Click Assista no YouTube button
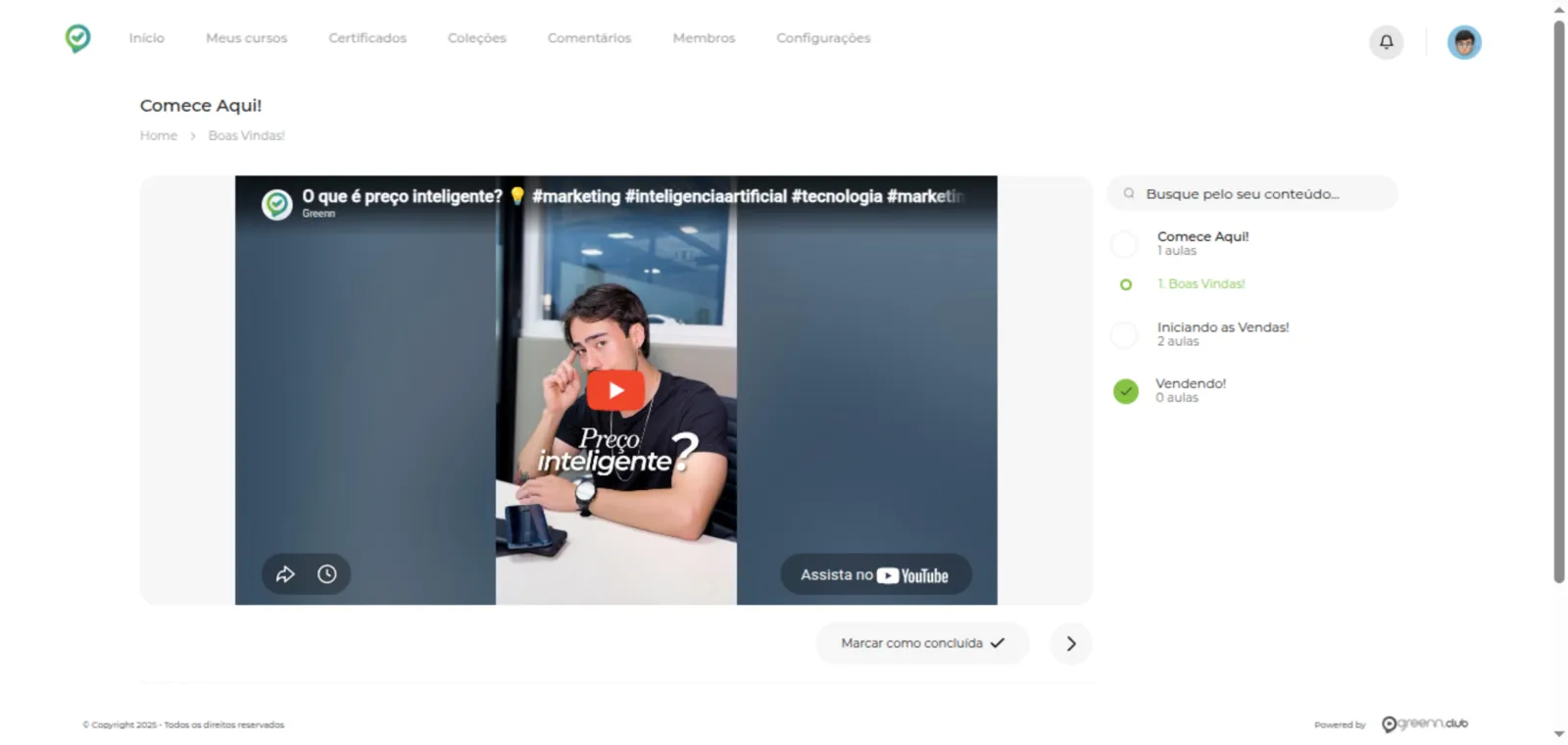The height and width of the screenshot is (745, 1568). point(875,575)
